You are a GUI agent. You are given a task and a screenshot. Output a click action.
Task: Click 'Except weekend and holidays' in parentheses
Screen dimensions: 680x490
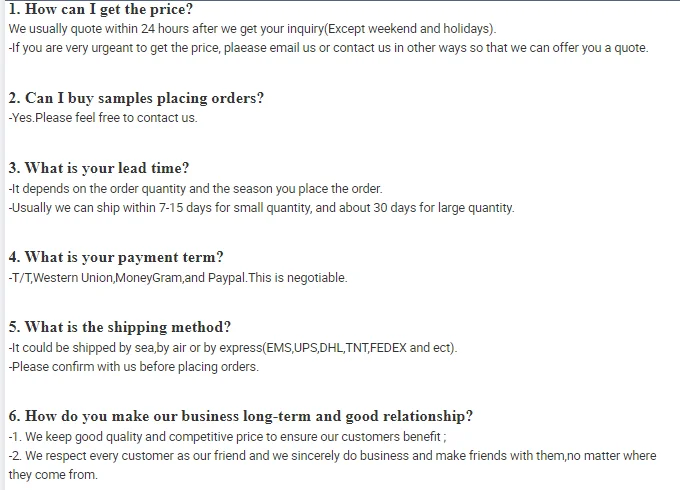point(409,29)
